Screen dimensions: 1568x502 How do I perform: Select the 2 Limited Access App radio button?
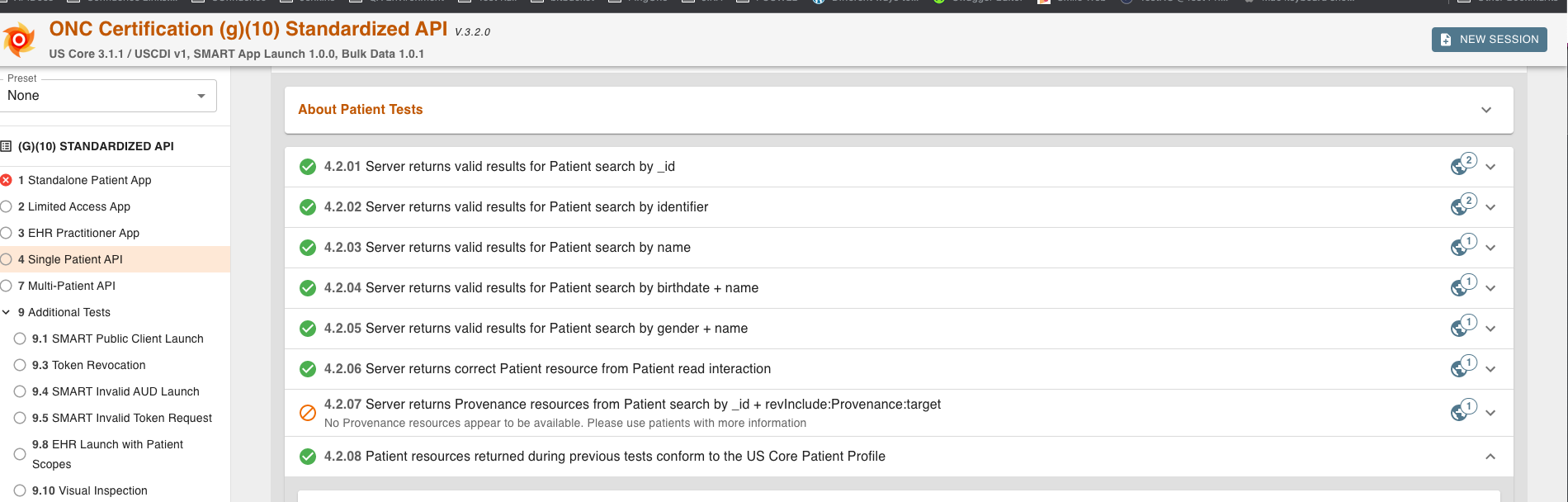pos(7,206)
